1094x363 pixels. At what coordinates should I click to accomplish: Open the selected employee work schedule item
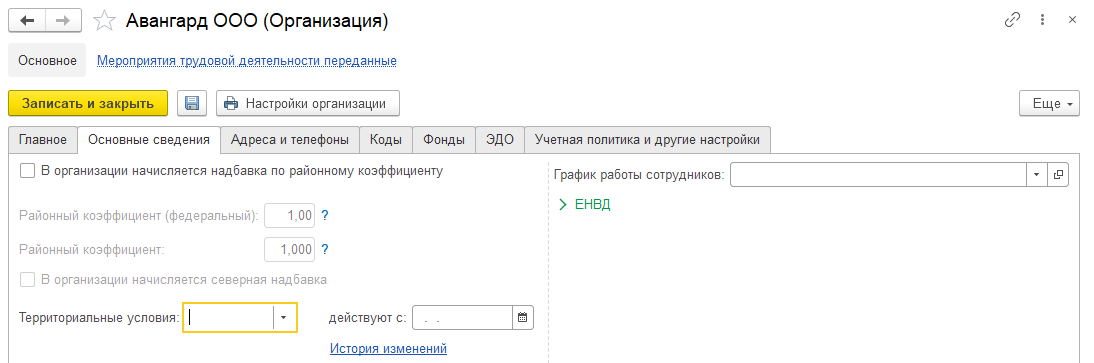1058,175
